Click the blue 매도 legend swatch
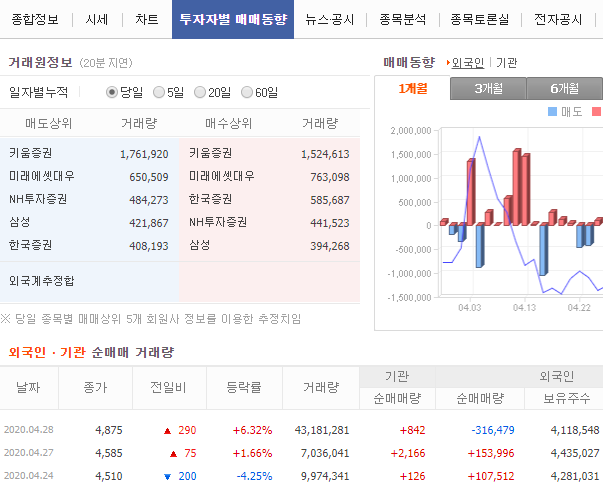 pos(552,112)
